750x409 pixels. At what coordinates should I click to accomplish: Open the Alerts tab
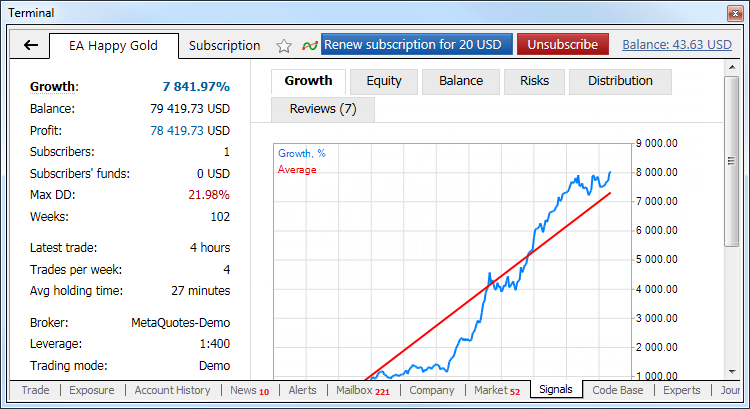tap(302, 390)
